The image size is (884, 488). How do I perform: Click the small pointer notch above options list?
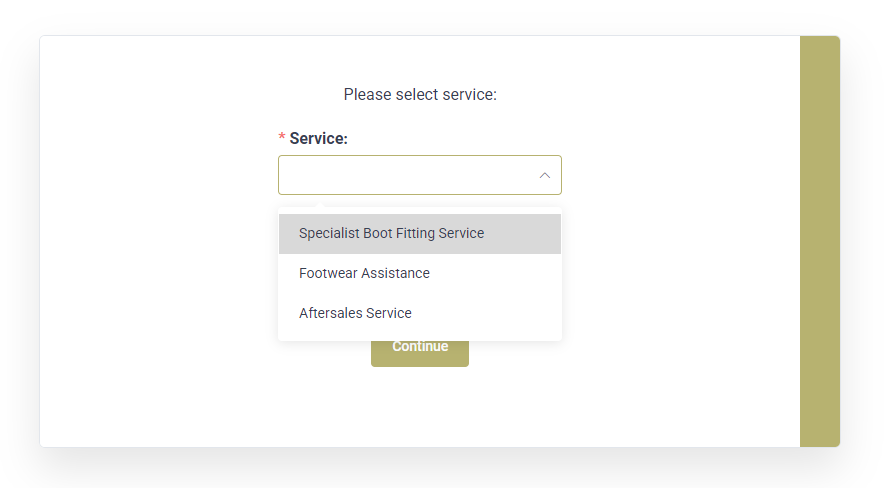click(320, 205)
